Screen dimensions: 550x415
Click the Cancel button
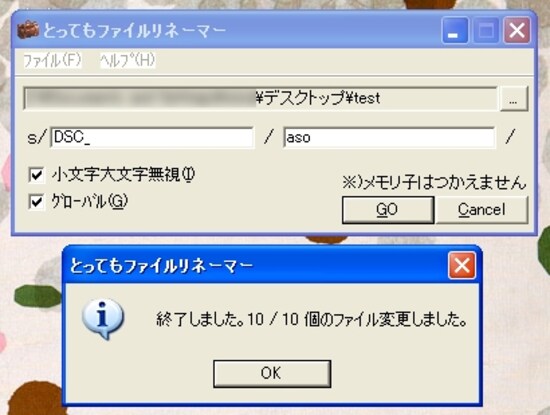coord(482,210)
